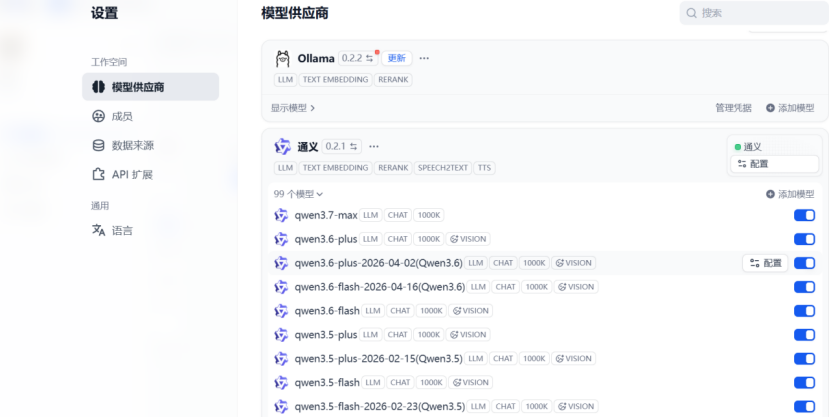Switch off the qwen3.5-plus toggle
The image size is (830, 417).
coord(804,334)
